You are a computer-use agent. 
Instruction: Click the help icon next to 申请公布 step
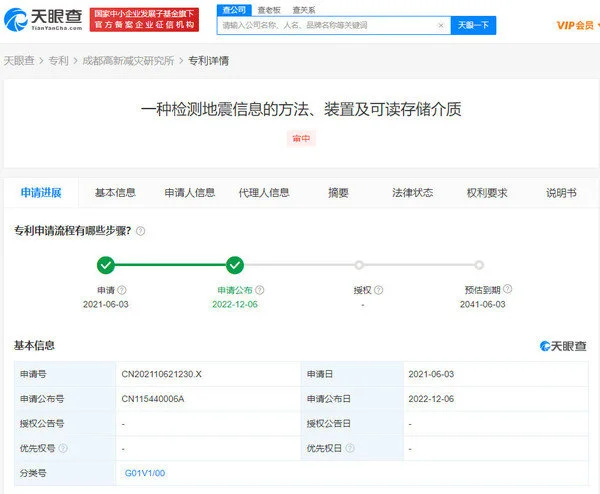point(259,290)
